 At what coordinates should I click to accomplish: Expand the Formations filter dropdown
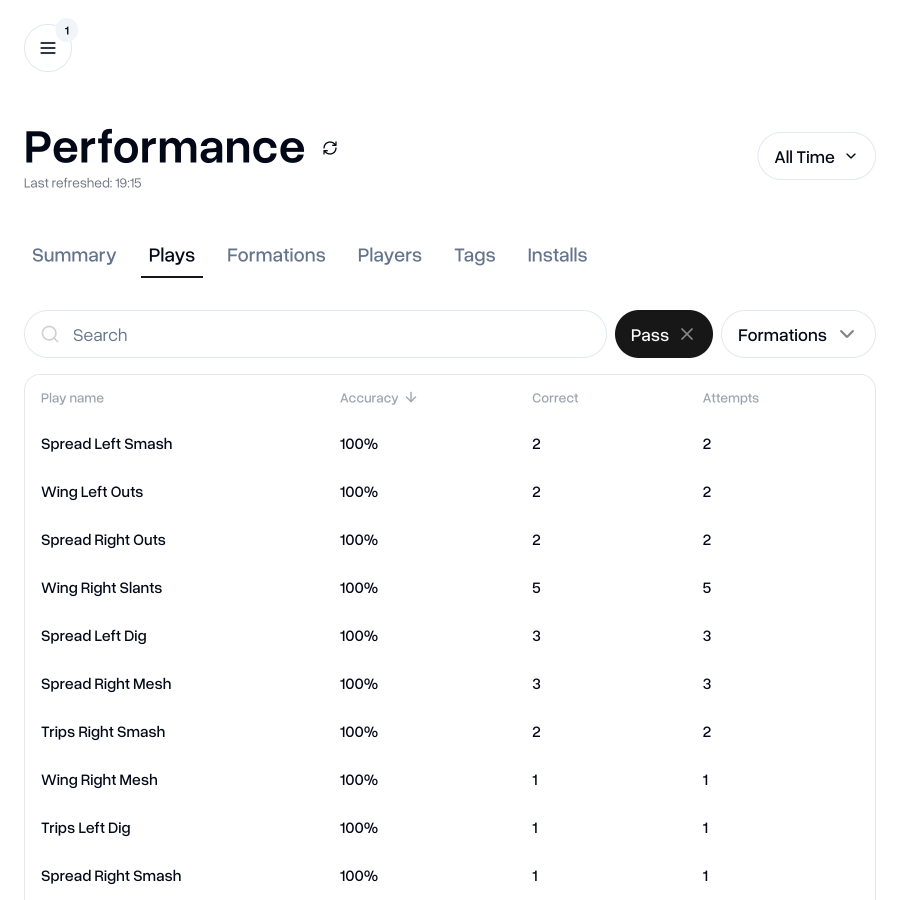[x=798, y=334]
